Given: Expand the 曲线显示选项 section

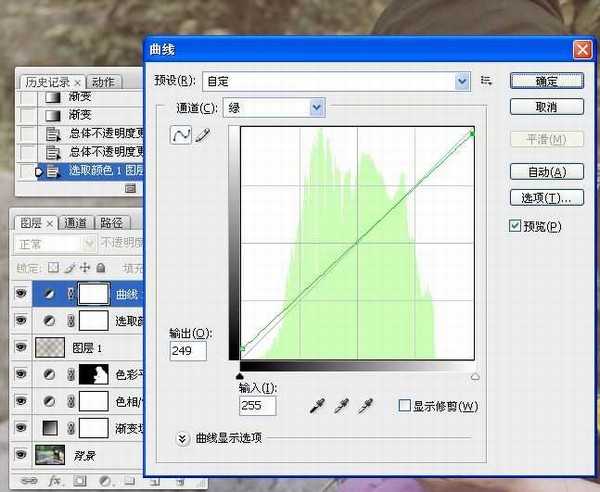Looking at the screenshot, I should [x=182, y=438].
